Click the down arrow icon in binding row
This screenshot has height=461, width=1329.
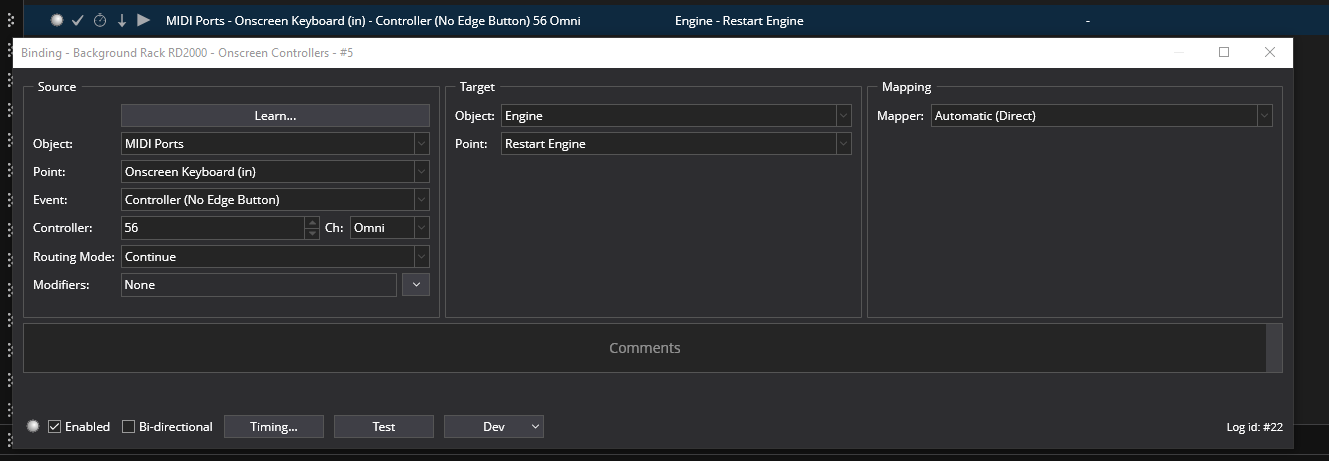[122, 20]
